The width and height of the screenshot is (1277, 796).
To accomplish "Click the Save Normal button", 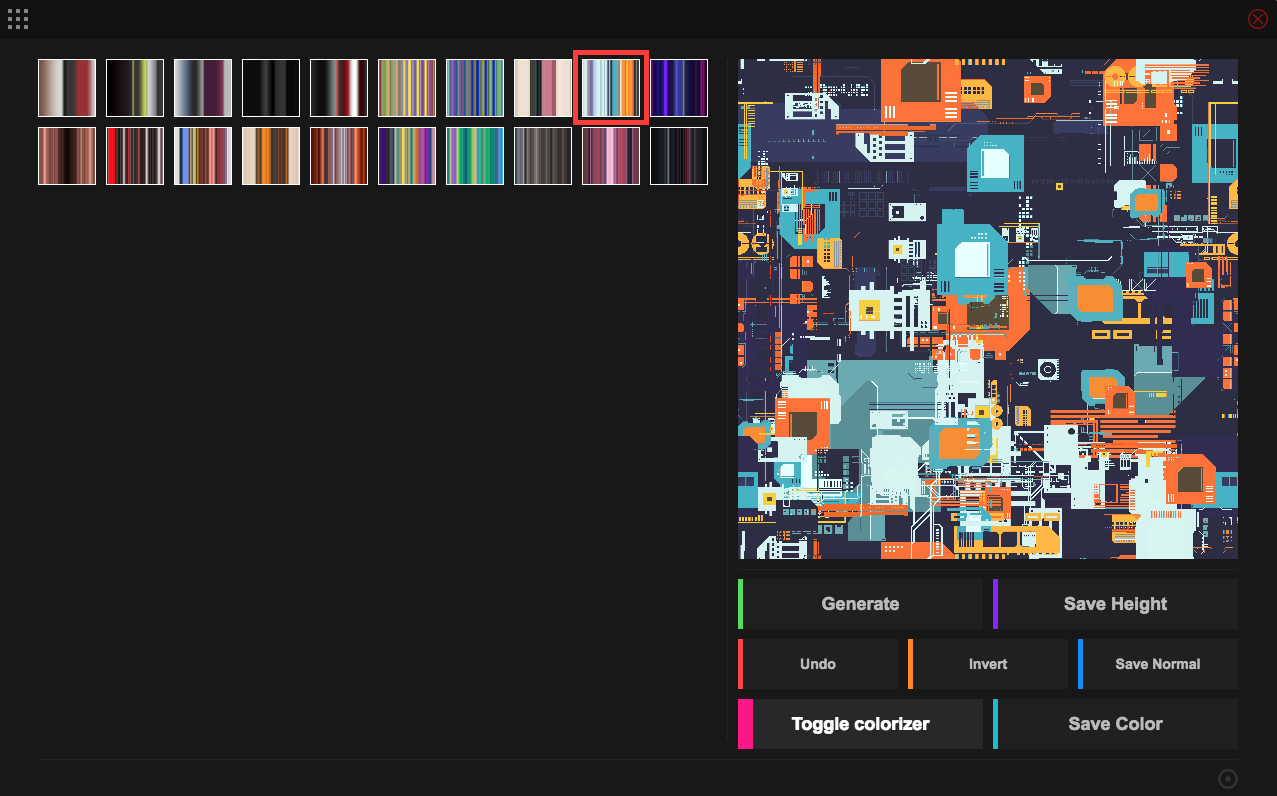I will 1158,664.
